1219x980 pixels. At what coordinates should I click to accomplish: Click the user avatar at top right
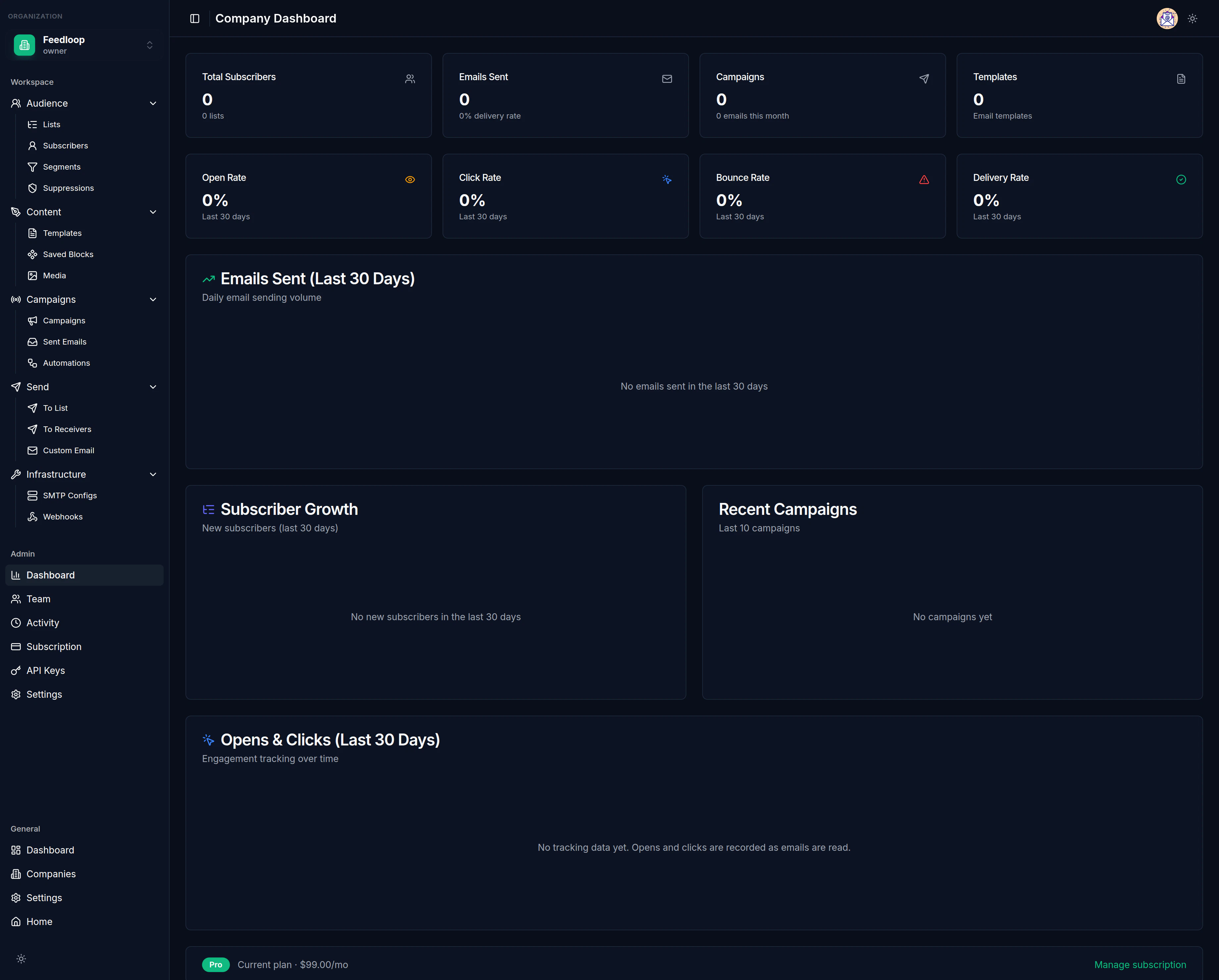pyautogui.click(x=1166, y=18)
